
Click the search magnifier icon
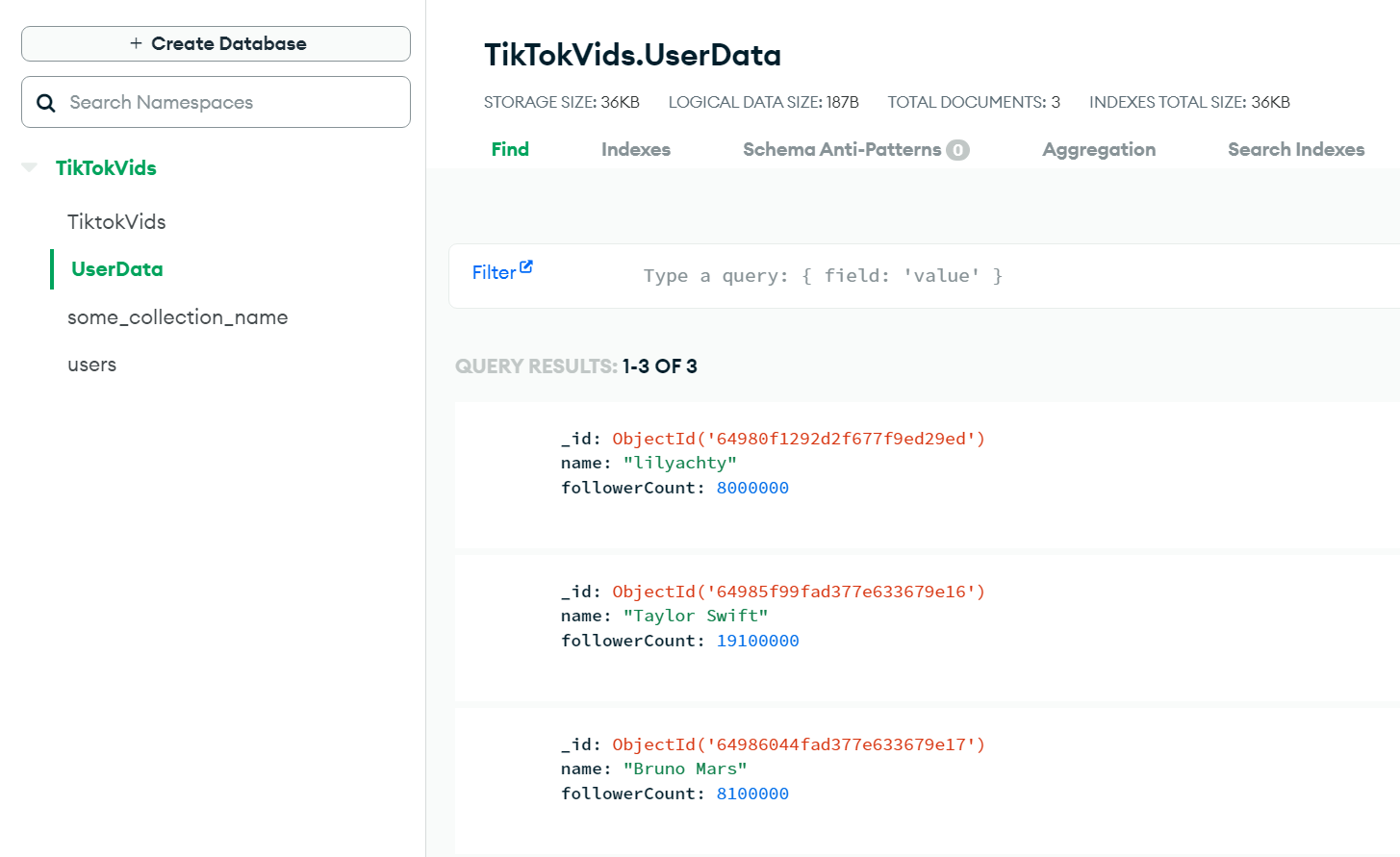pyautogui.click(x=45, y=103)
